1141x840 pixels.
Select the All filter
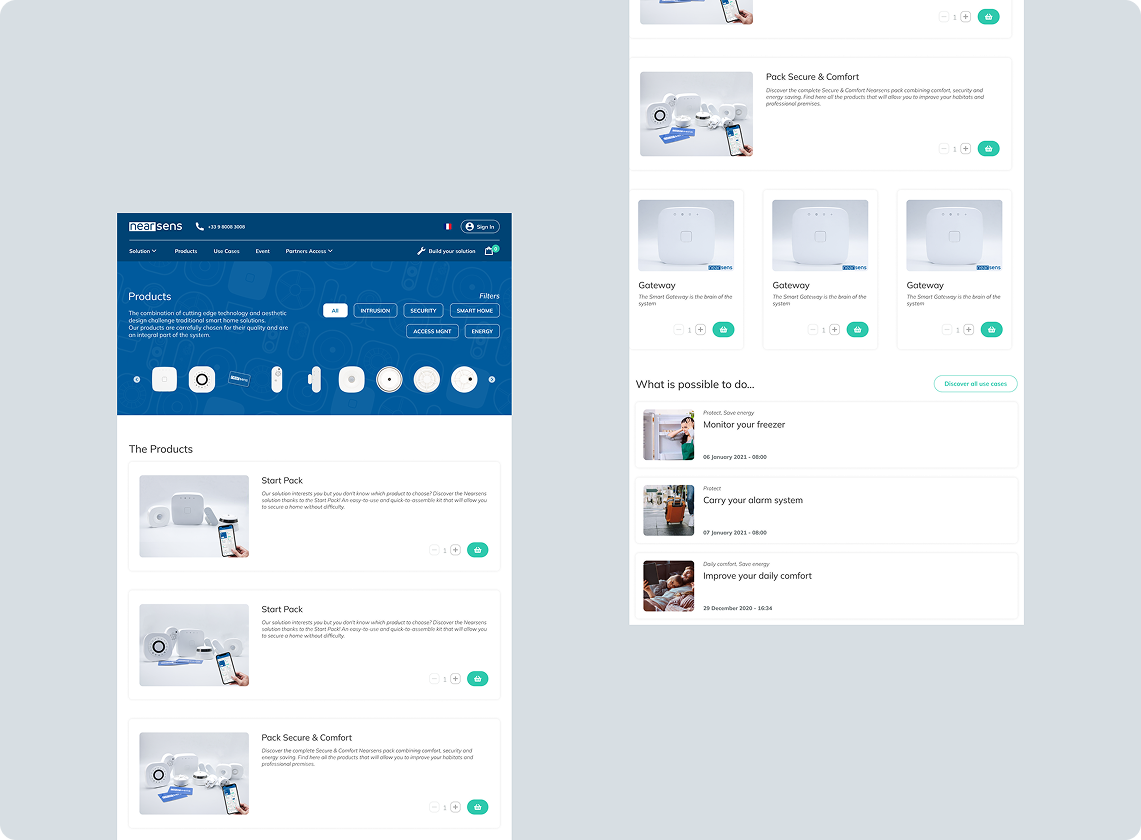pyautogui.click(x=335, y=311)
